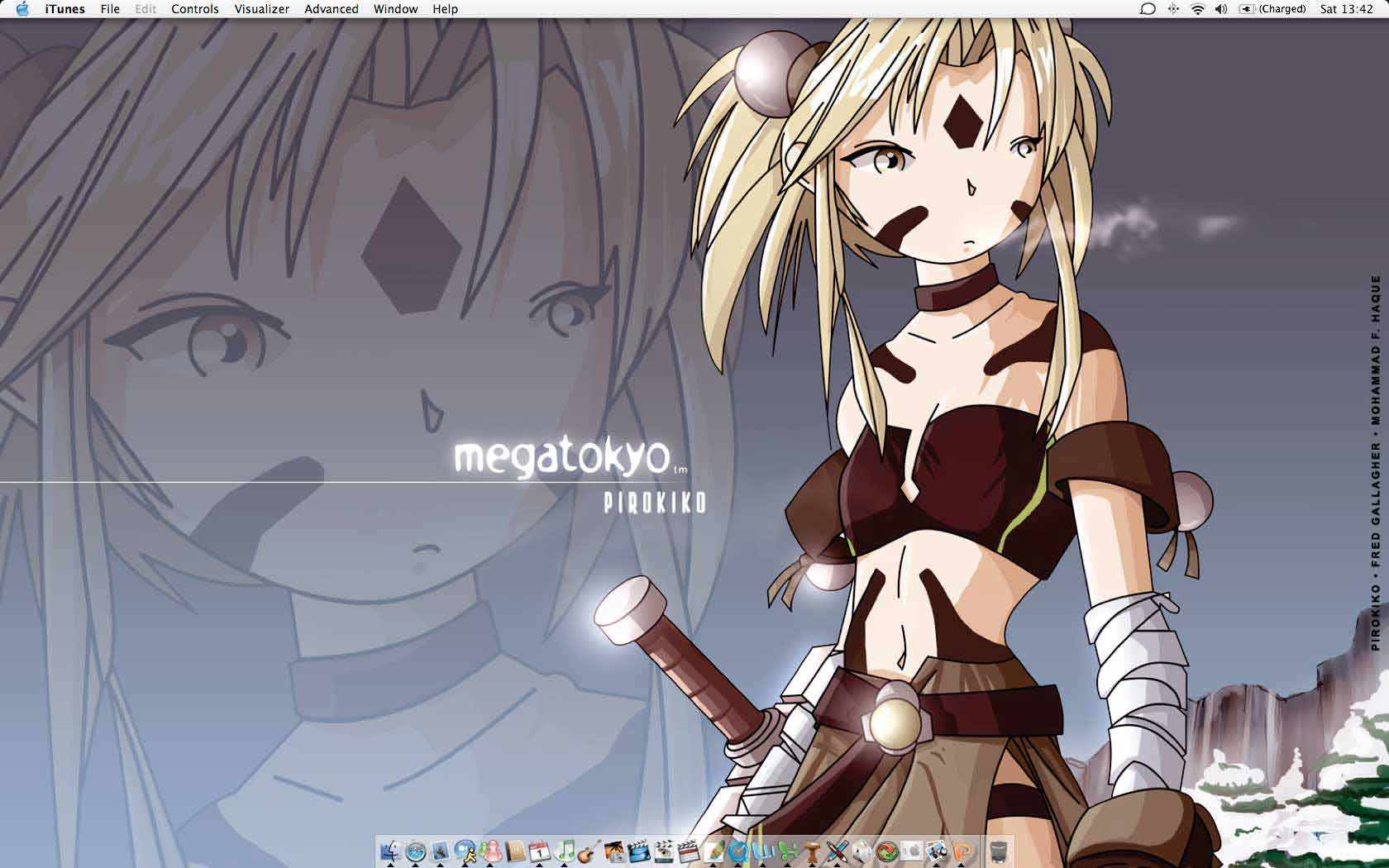
Task: Open Microsoft Word blue W icon
Action: [762, 851]
